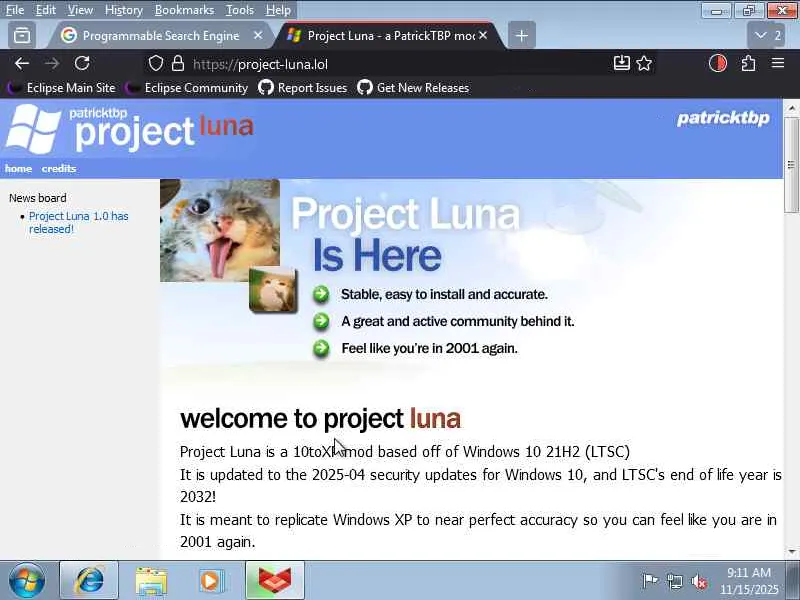Click the large cat photo thumbnail
Image resolution: width=800 pixels, height=600 pixels.
click(220, 230)
